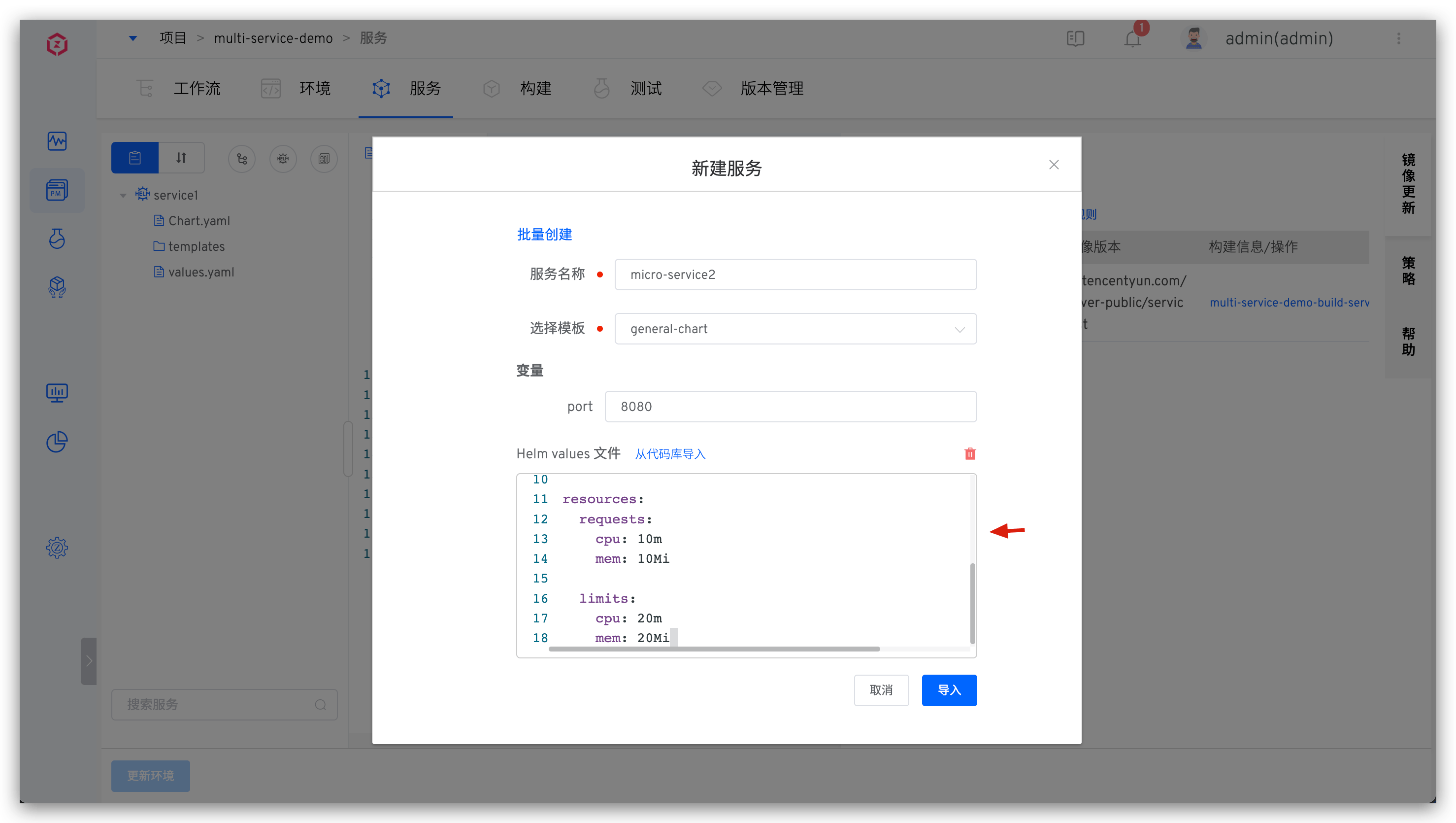Toggle the card view circle button
Image resolution: width=1456 pixels, height=823 pixels.
tap(324, 159)
